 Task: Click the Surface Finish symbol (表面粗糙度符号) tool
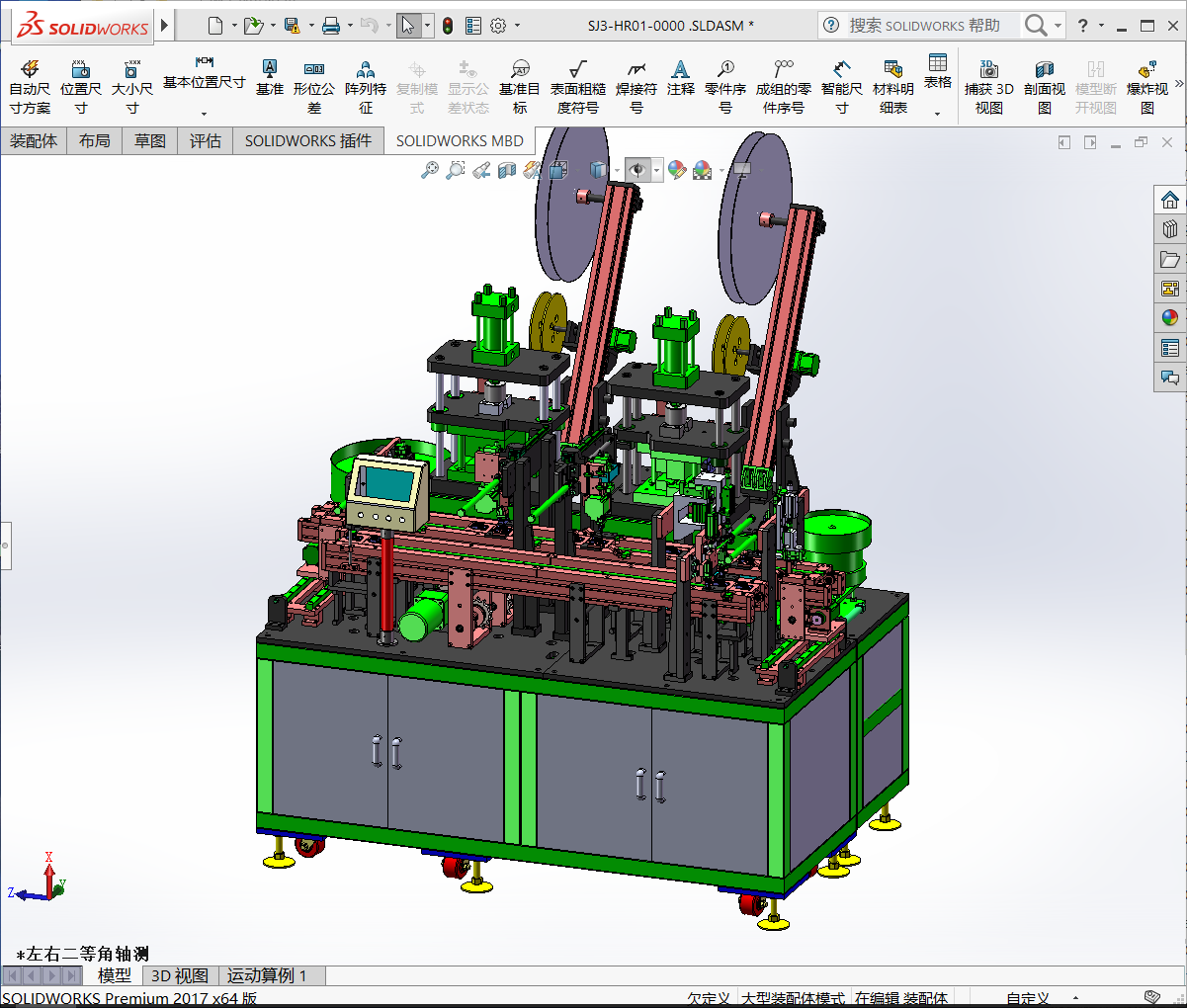578,87
